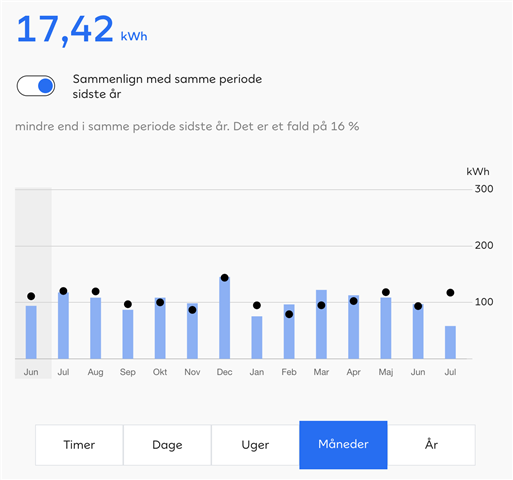Switch to the Timer tab
513x480 pixels.
[x=79, y=445]
